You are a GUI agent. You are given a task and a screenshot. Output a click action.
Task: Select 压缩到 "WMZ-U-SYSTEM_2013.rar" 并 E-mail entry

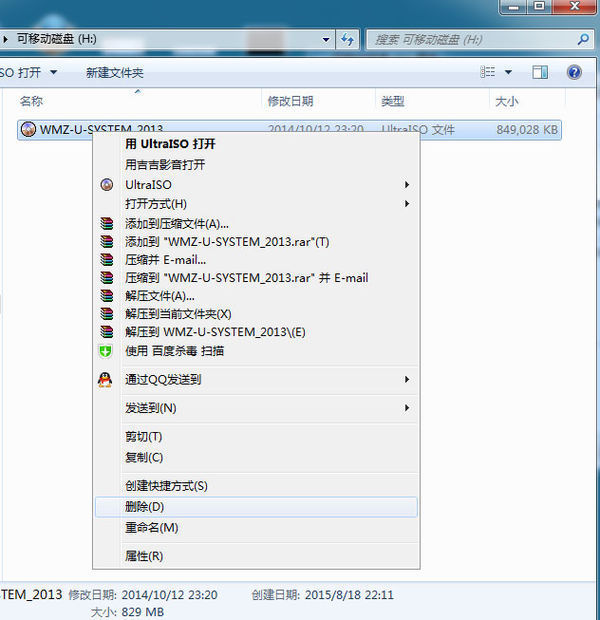click(x=256, y=278)
